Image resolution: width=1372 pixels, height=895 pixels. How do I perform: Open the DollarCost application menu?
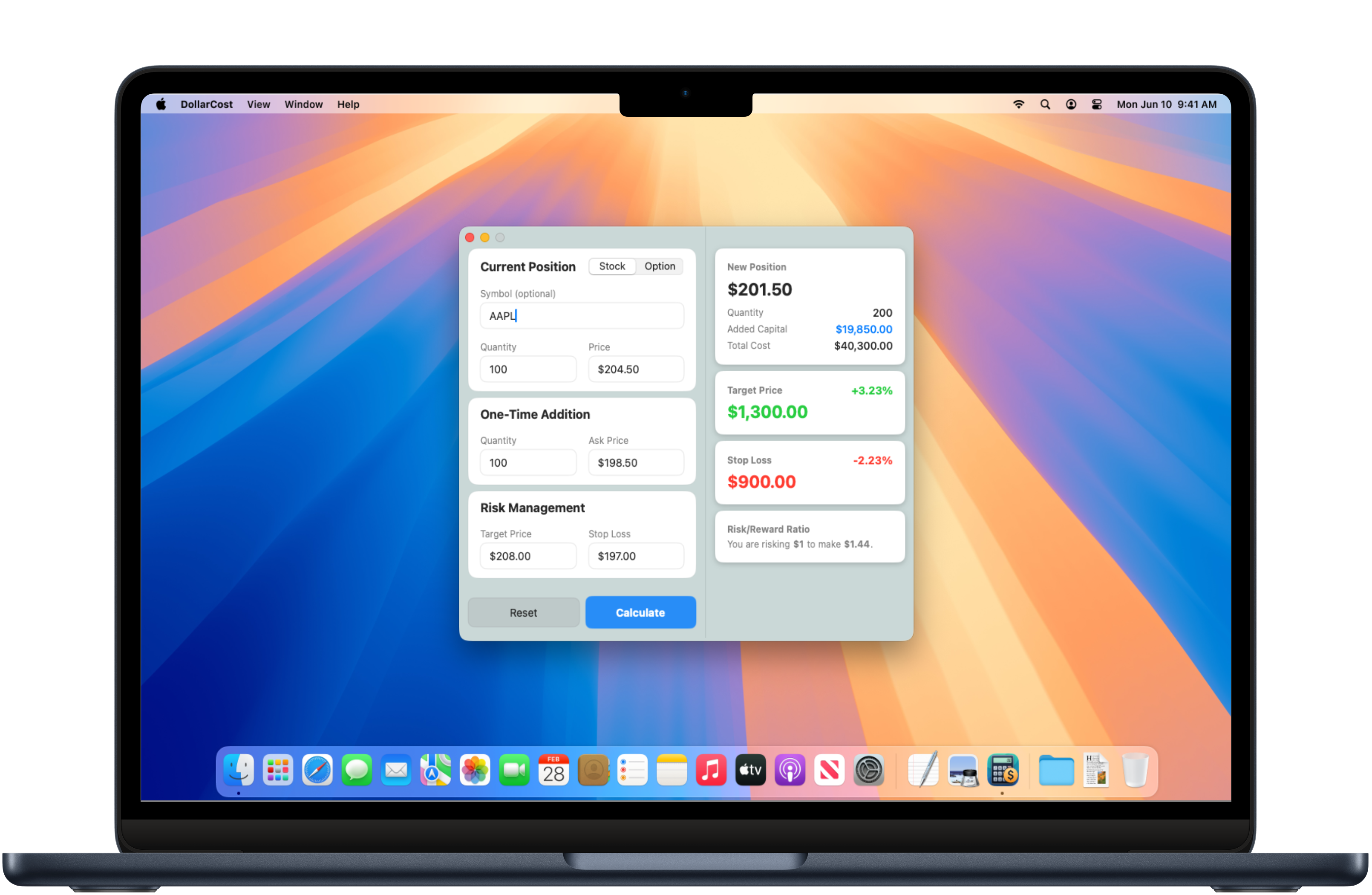[206, 104]
